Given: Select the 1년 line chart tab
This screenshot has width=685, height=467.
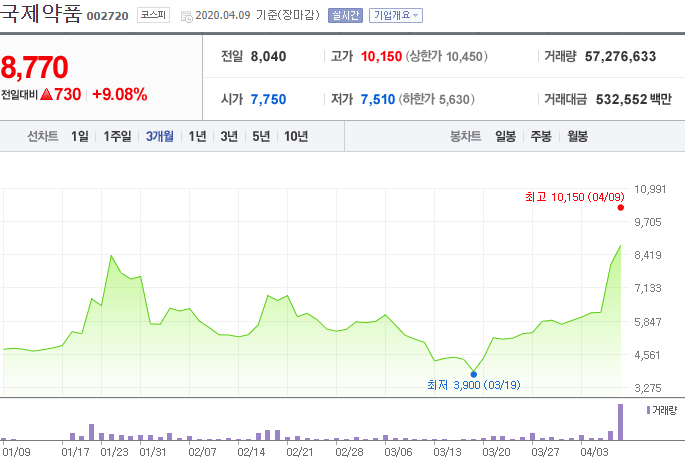Looking at the screenshot, I should pyautogui.click(x=197, y=136).
